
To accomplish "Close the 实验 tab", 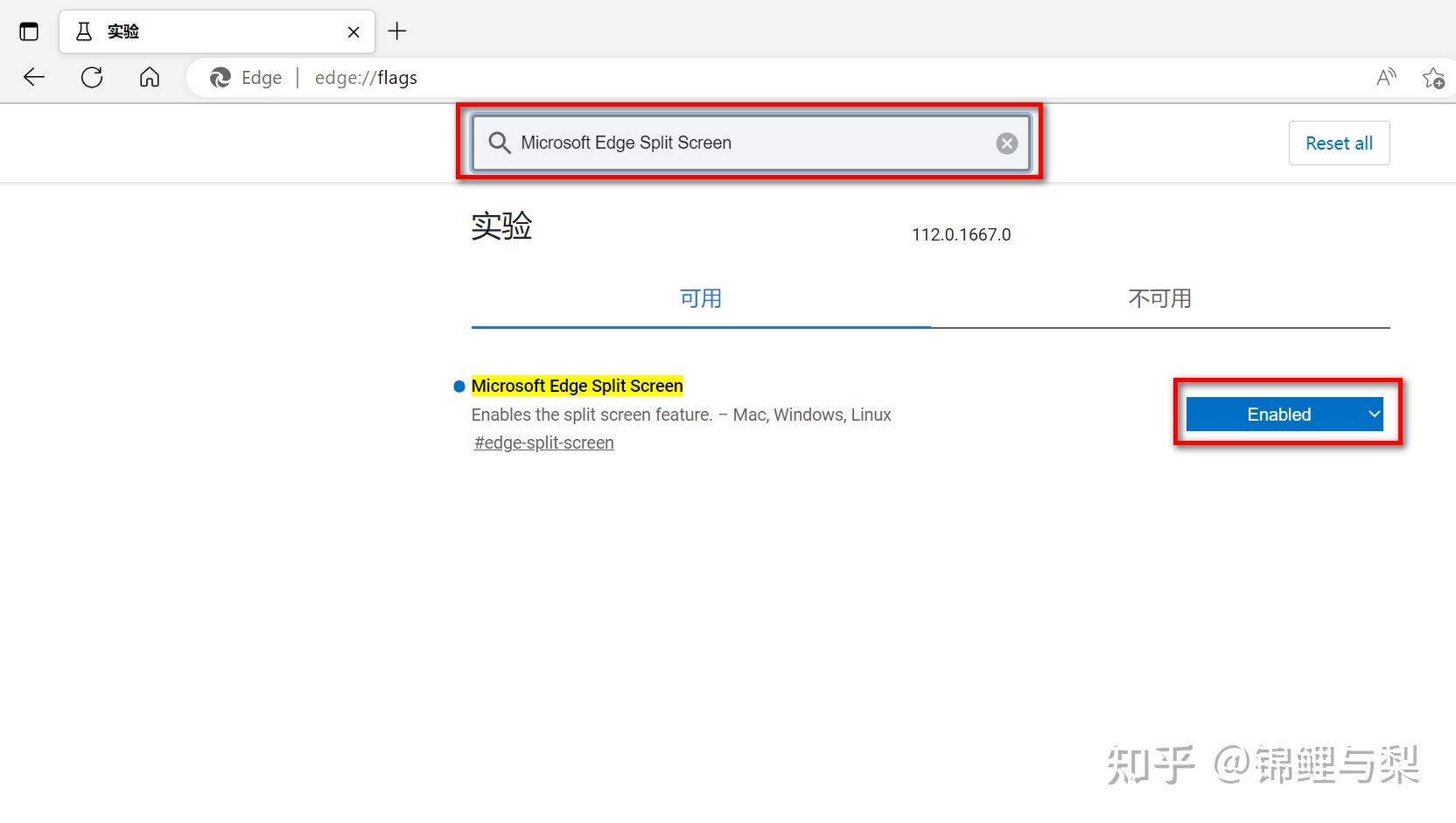I will pyautogui.click(x=353, y=32).
